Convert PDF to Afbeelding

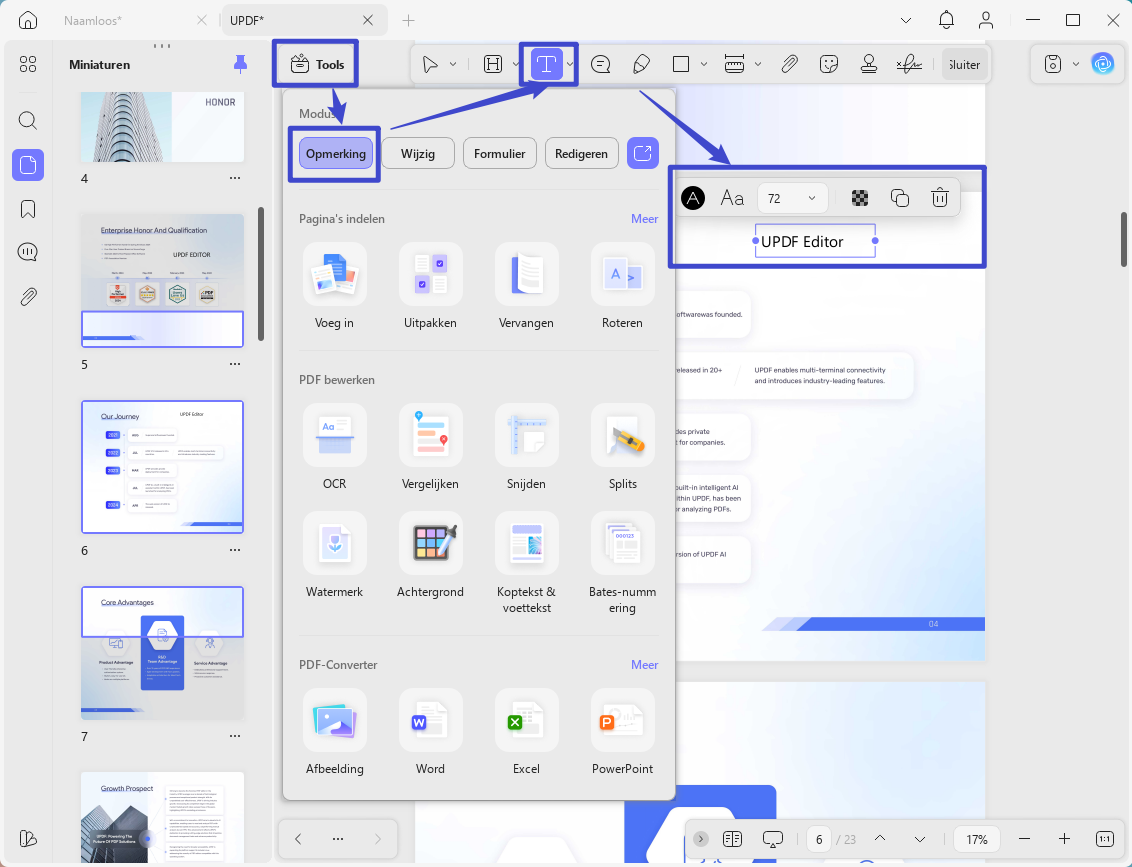(x=334, y=733)
